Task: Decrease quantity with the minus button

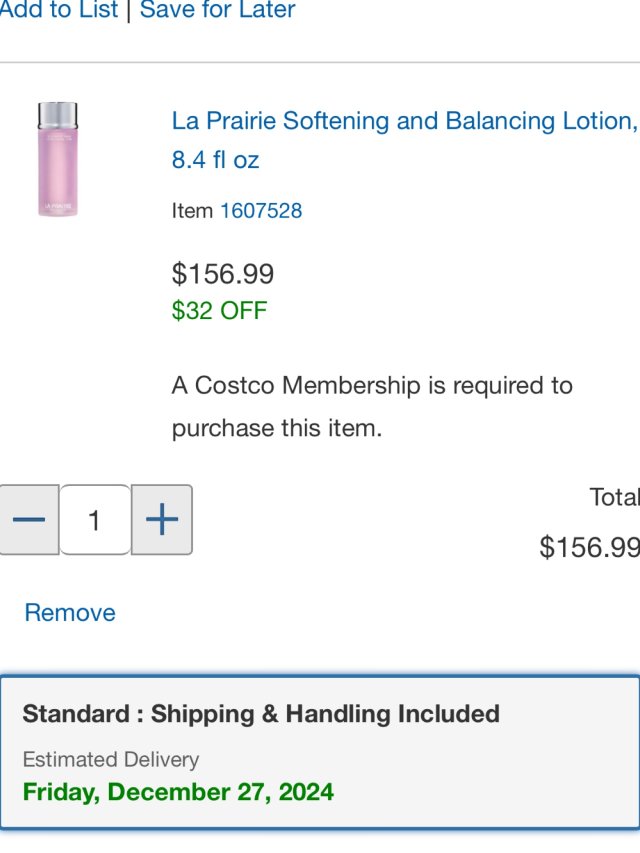Action: tap(28, 520)
